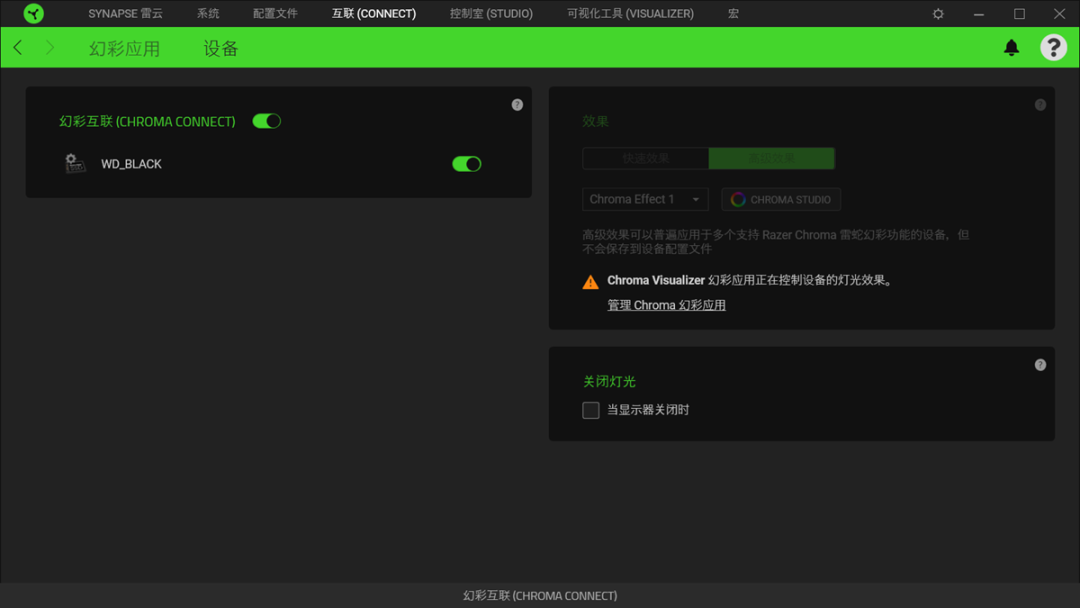Go forward with the right arrow
Screen dimensions: 1080x608
coord(50,48)
